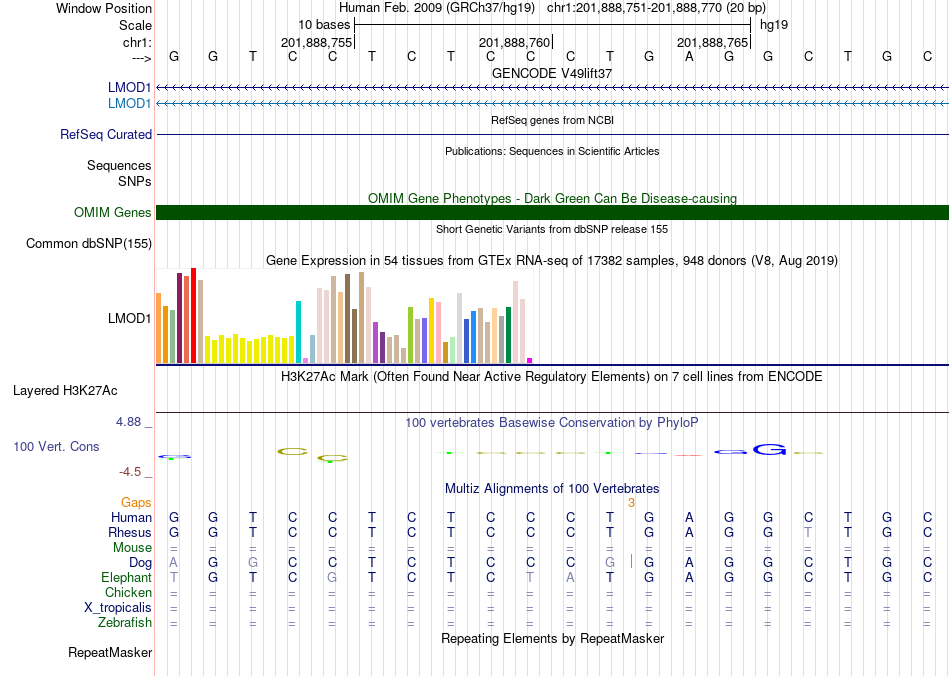
Task: Click the orange insertion mark in Dog row
Action: click(x=631, y=561)
